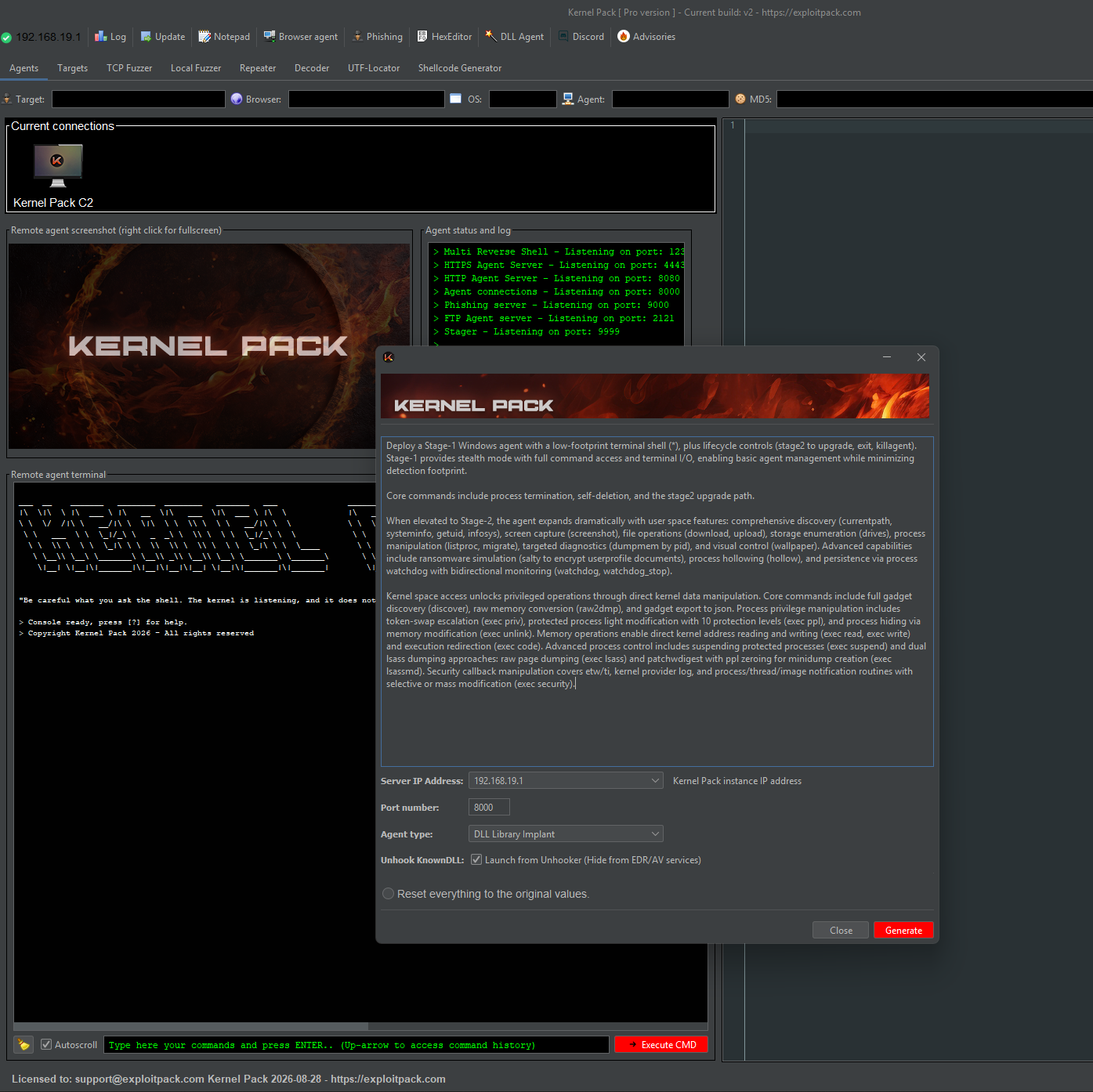Toggle the Autoscroll checkbox
Screen dimensions: 1093x1092
[x=46, y=1044]
